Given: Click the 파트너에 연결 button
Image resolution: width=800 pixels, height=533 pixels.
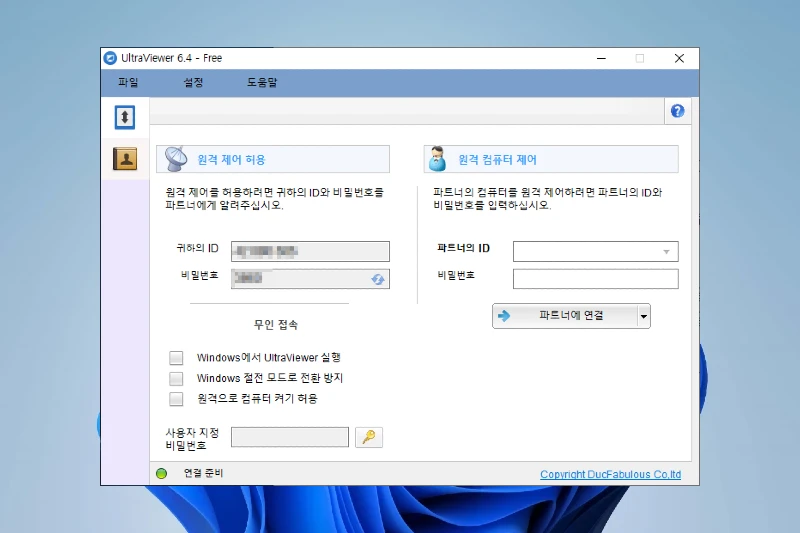Looking at the screenshot, I should click(565, 316).
